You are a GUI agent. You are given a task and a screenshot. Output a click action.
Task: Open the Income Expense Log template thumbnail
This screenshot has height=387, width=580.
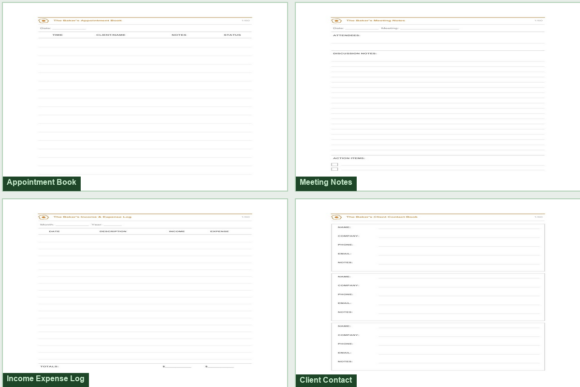pos(145,293)
